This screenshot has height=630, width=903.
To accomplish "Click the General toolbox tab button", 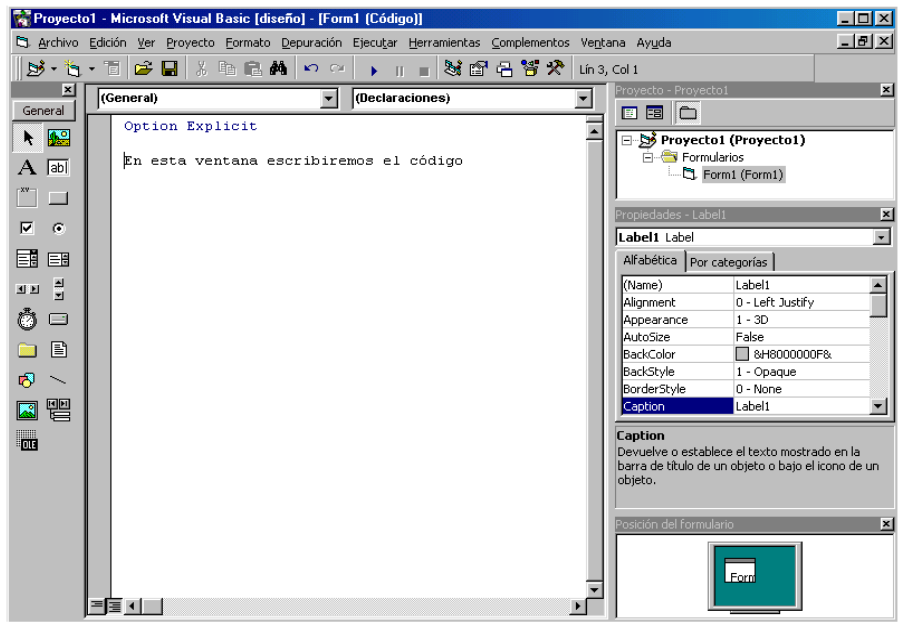I will pos(43,111).
